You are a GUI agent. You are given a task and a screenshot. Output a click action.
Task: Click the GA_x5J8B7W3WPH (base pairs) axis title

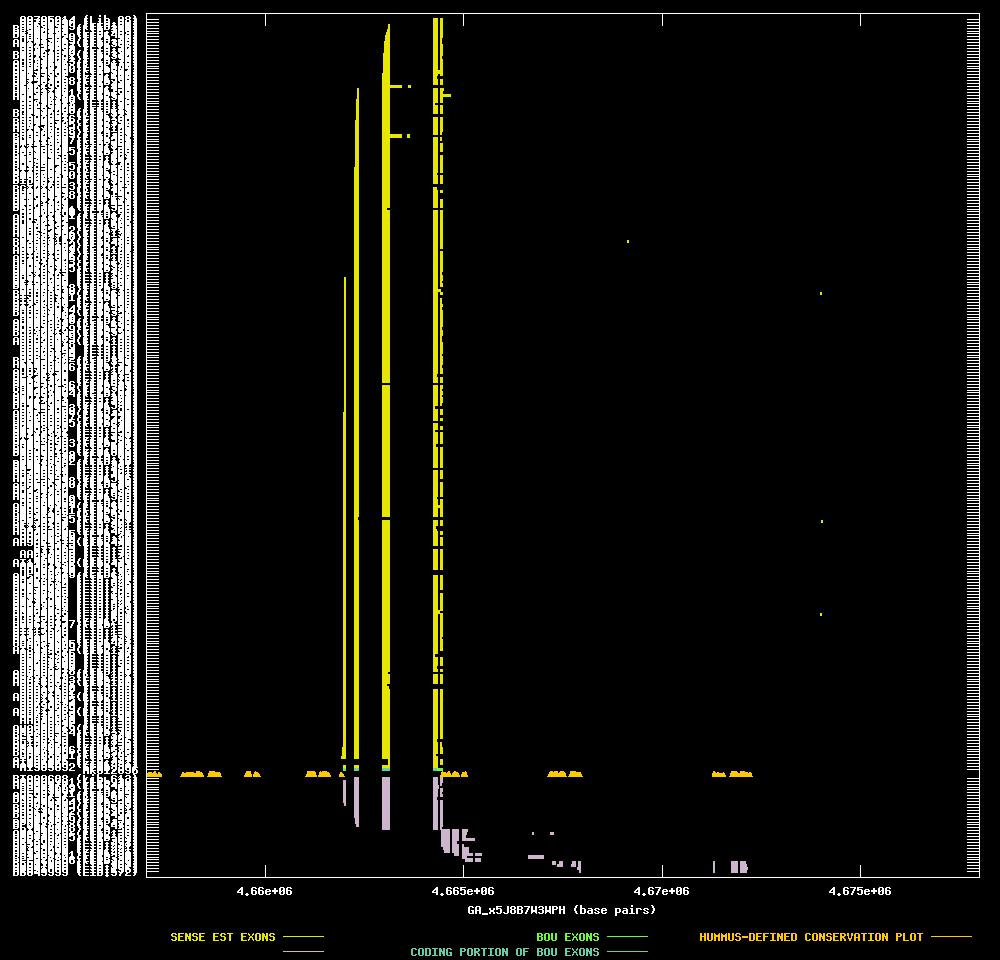pyautogui.click(x=561, y=910)
